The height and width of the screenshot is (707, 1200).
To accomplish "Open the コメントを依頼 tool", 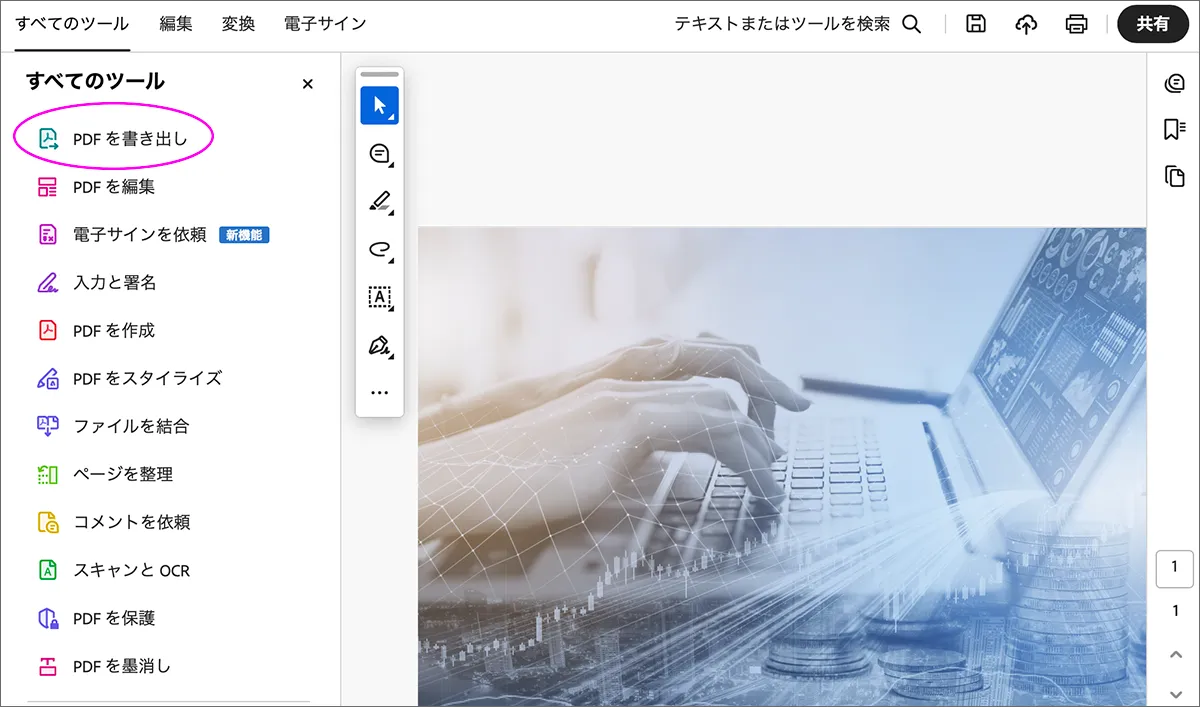I will pyautogui.click(x=113, y=523).
